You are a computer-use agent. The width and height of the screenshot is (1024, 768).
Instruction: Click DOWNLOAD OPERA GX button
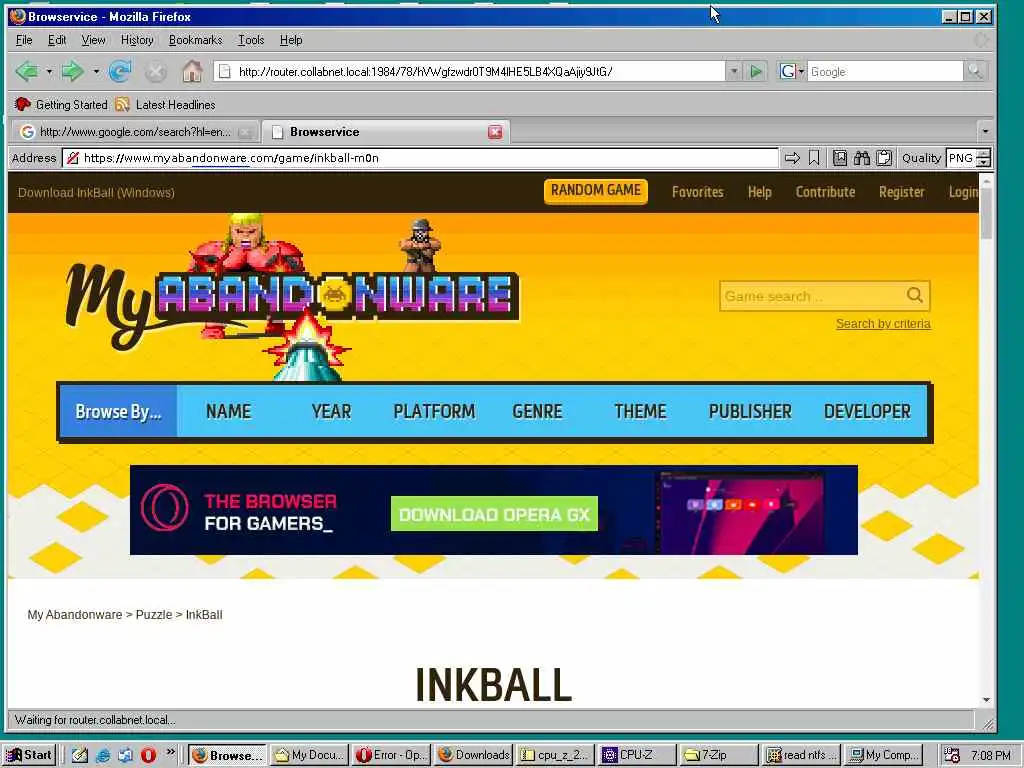click(494, 514)
